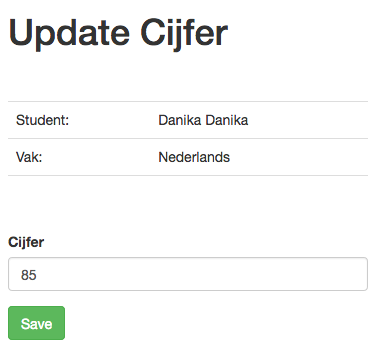Place cursor on the value 85
Viewport: 392px width, 360px height.
click(x=29, y=275)
